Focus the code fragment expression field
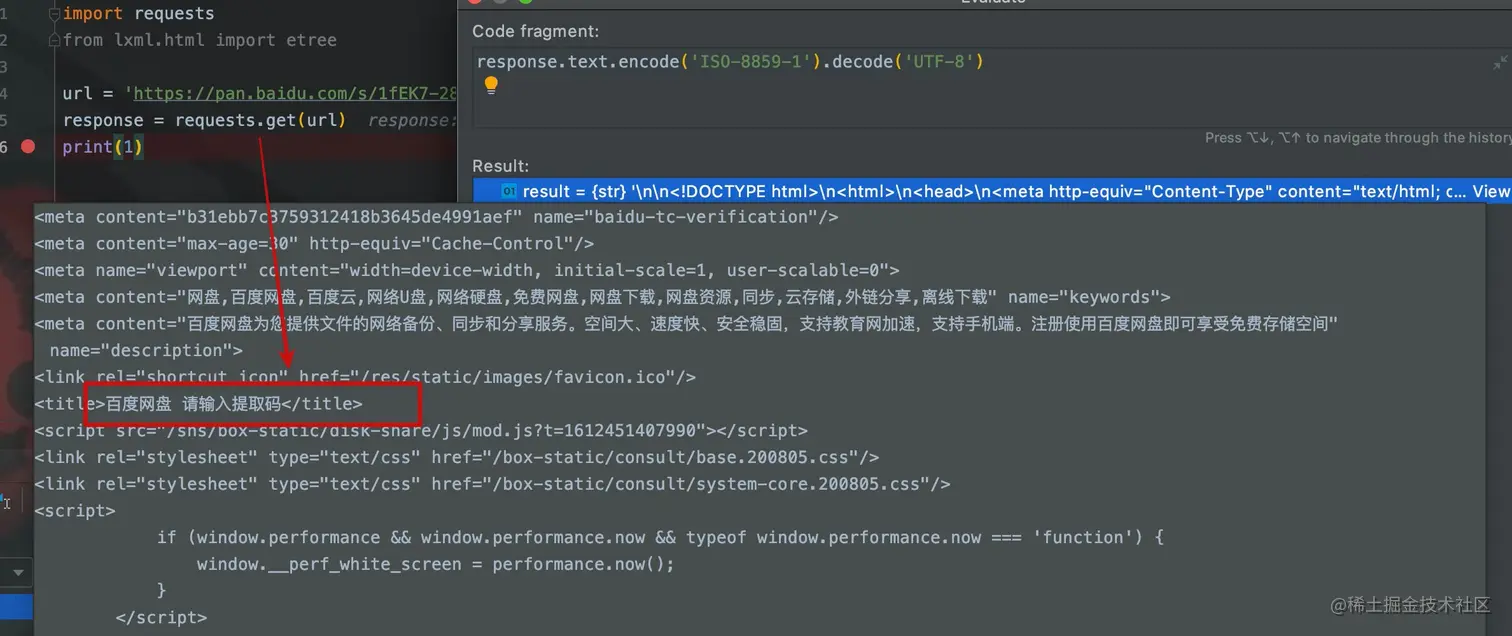The height and width of the screenshot is (636, 1512). [992, 86]
